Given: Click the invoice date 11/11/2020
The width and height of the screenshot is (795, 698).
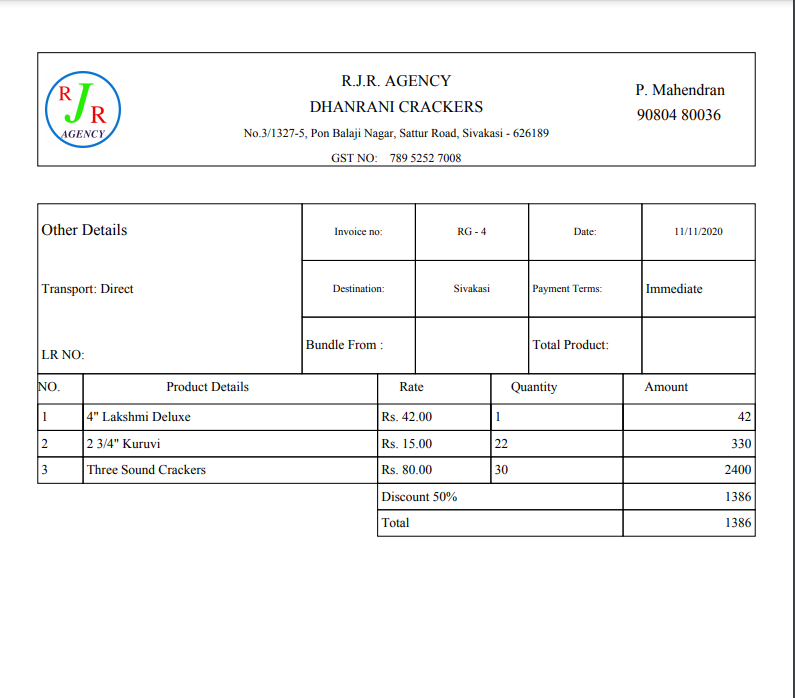Looking at the screenshot, I should point(698,232).
